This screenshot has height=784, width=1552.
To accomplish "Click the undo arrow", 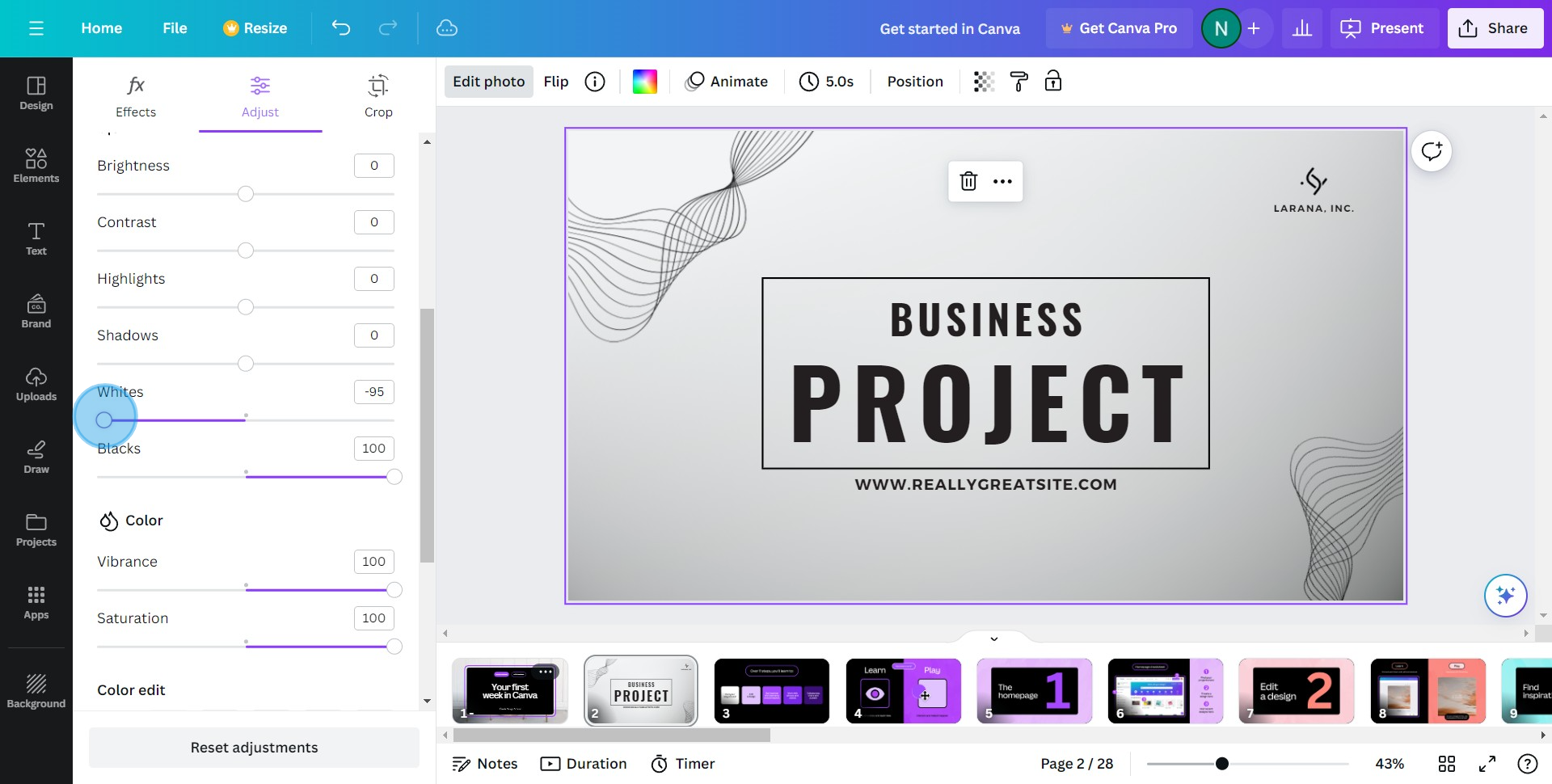I will [x=341, y=28].
